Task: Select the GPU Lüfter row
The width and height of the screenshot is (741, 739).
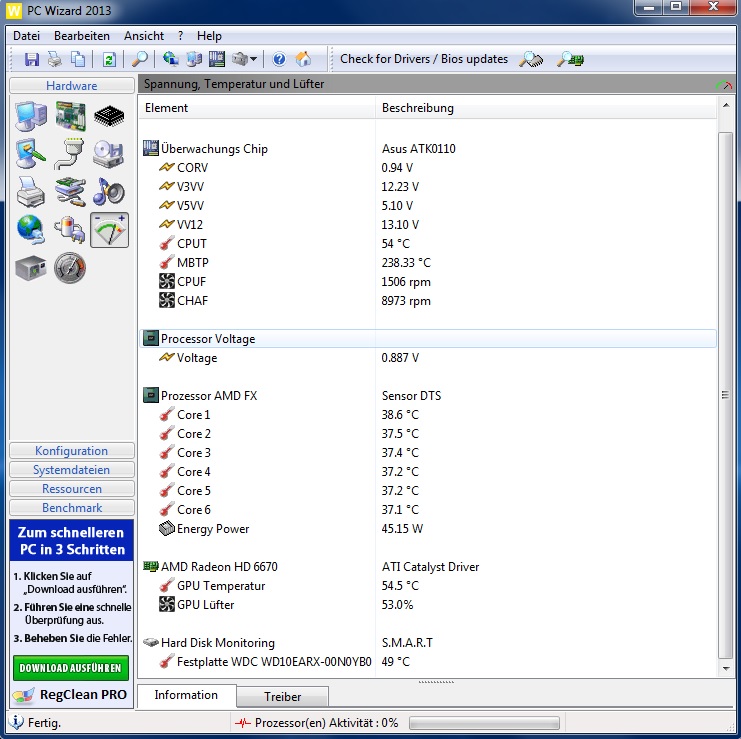Action: (428, 605)
